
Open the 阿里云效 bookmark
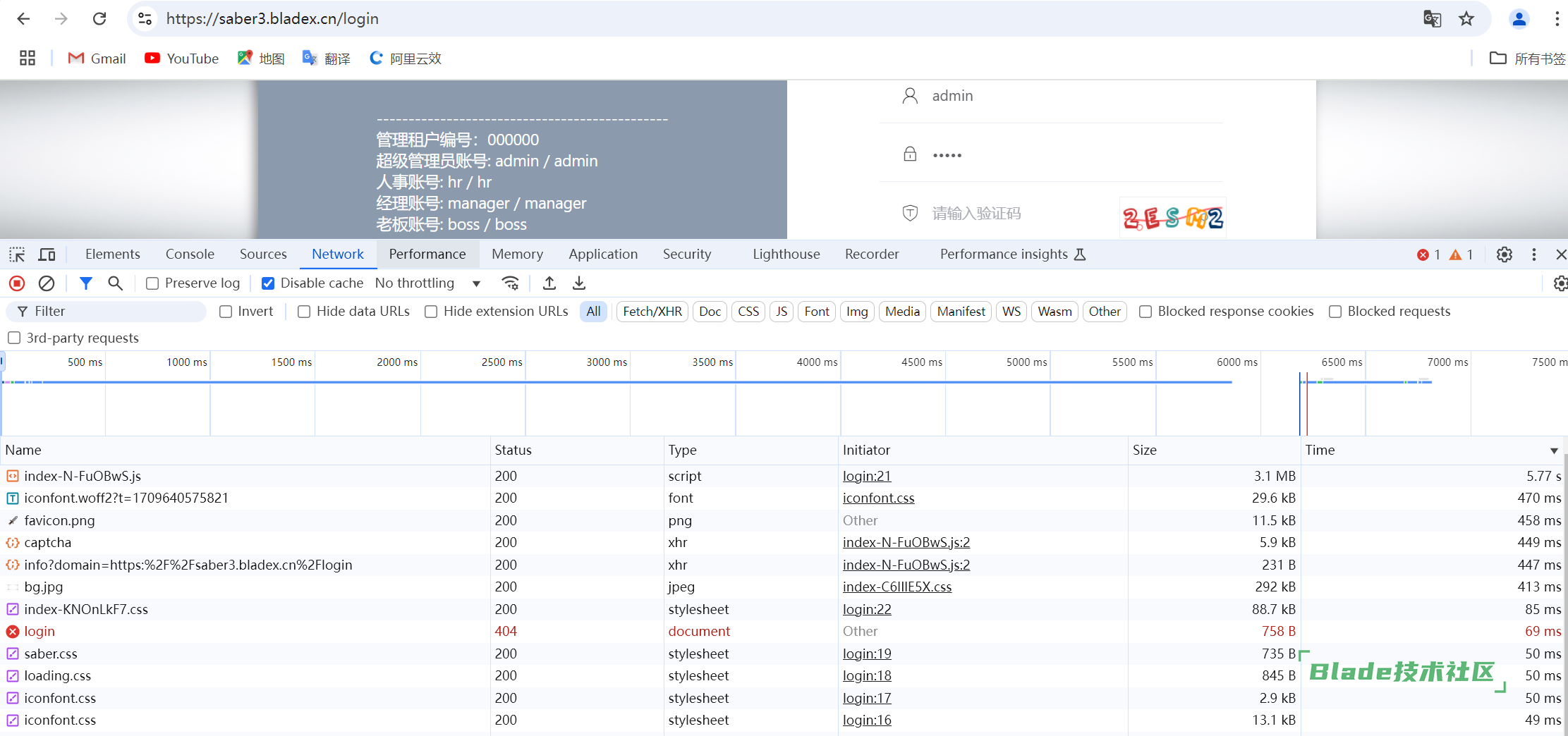[405, 59]
